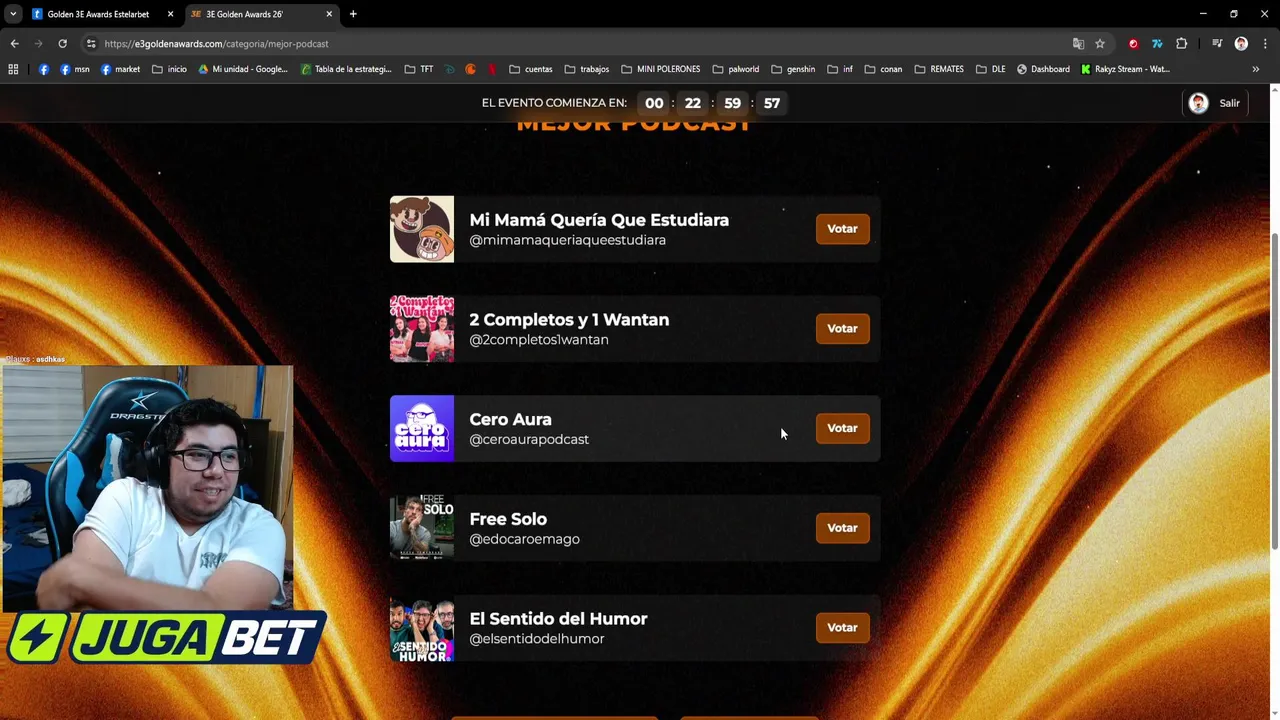Open the palworld bookmark folder
The height and width of the screenshot is (720, 1280).
[x=736, y=69]
